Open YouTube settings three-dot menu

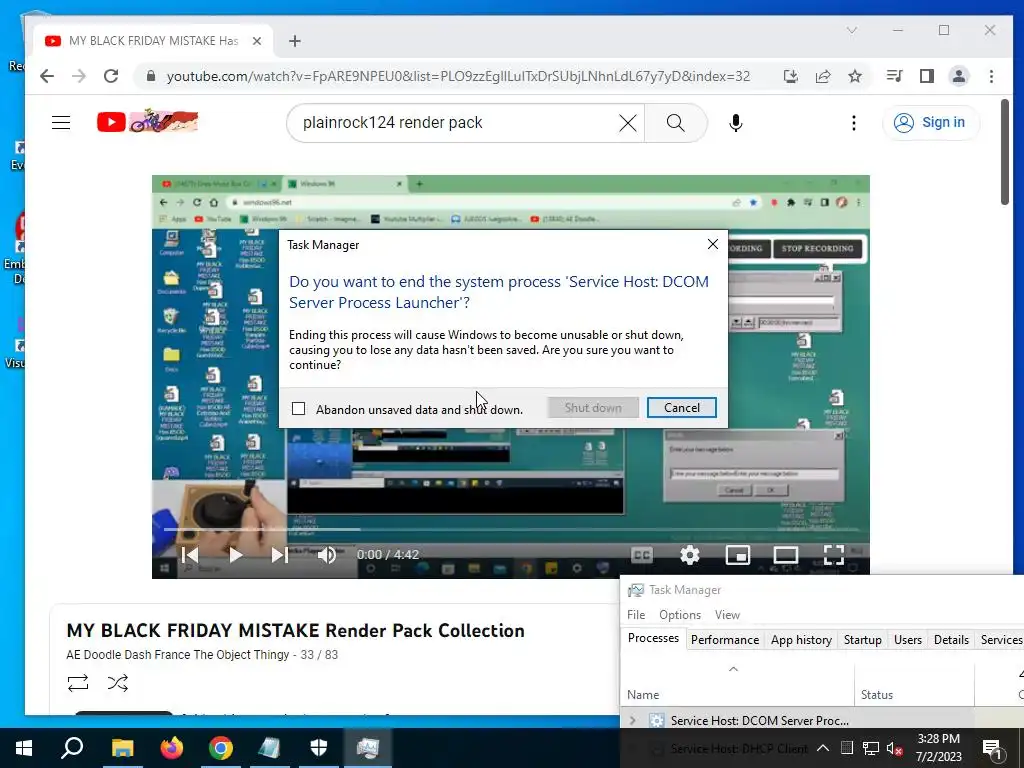tap(854, 123)
